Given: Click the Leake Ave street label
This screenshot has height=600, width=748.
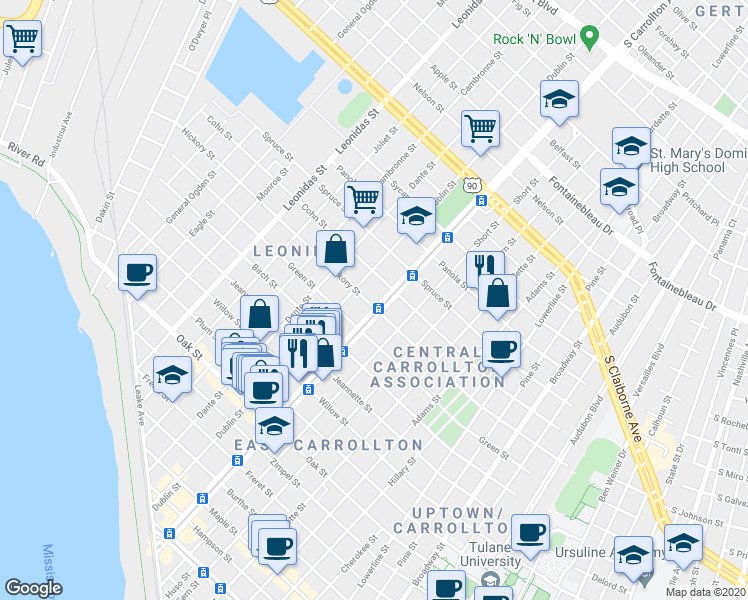Looking at the screenshot, I should 139,405.
